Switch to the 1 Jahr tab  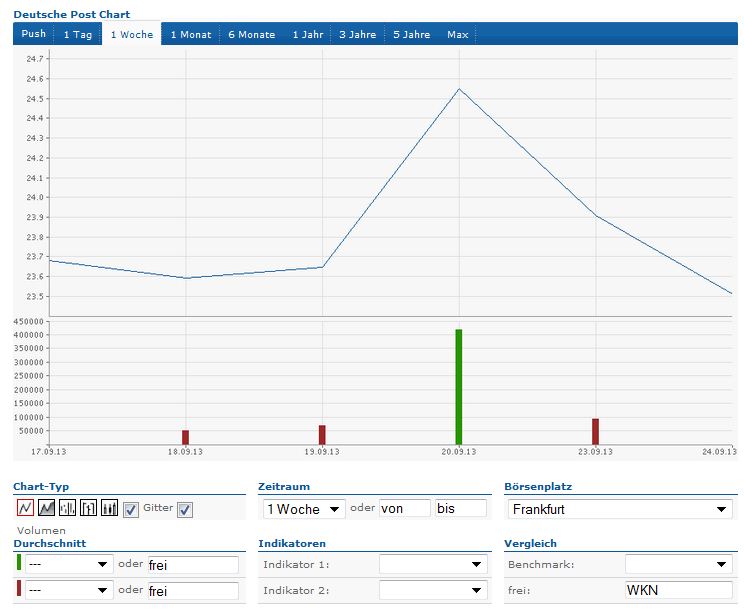(307, 34)
